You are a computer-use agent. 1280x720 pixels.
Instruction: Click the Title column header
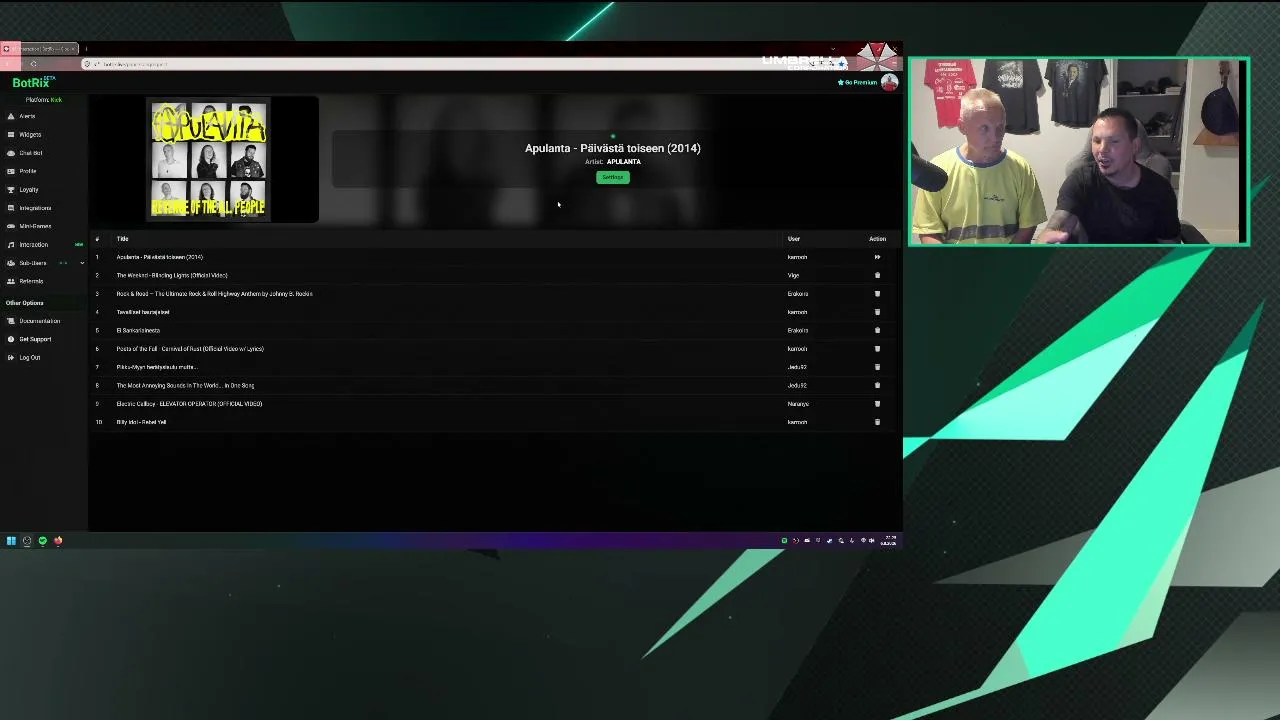pyautogui.click(x=122, y=239)
